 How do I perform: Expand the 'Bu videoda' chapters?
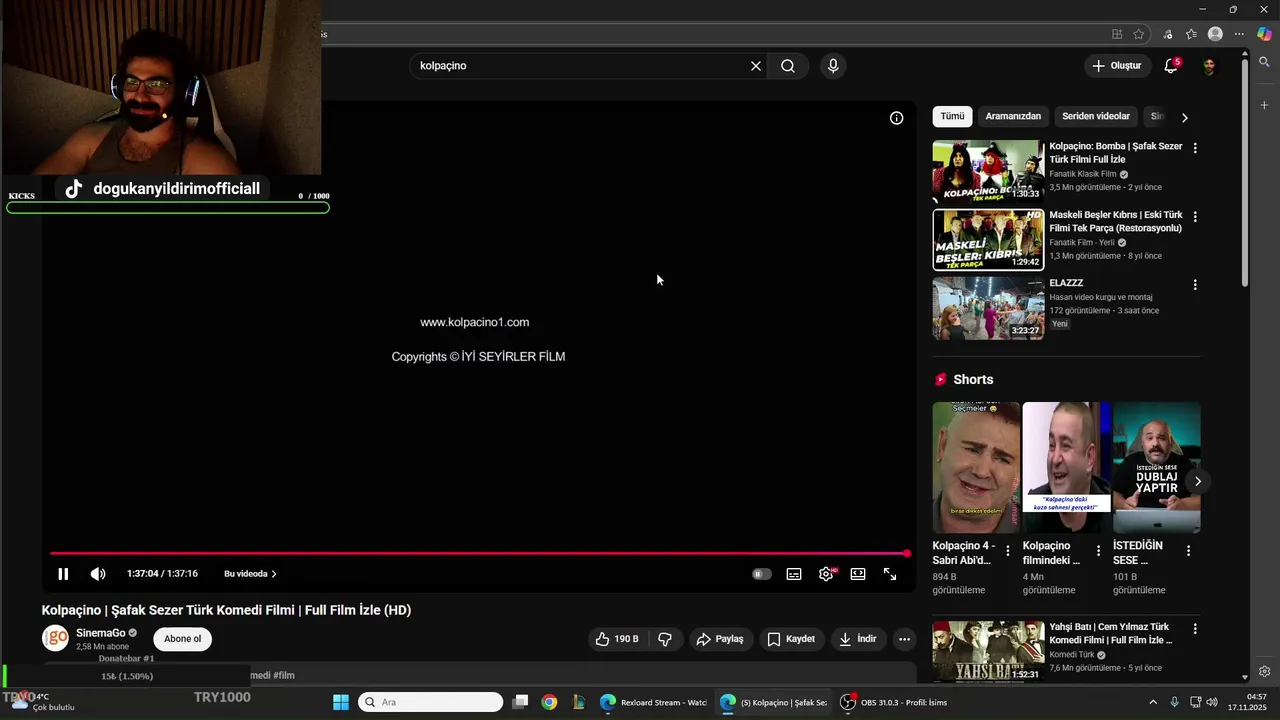[x=250, y=574]
